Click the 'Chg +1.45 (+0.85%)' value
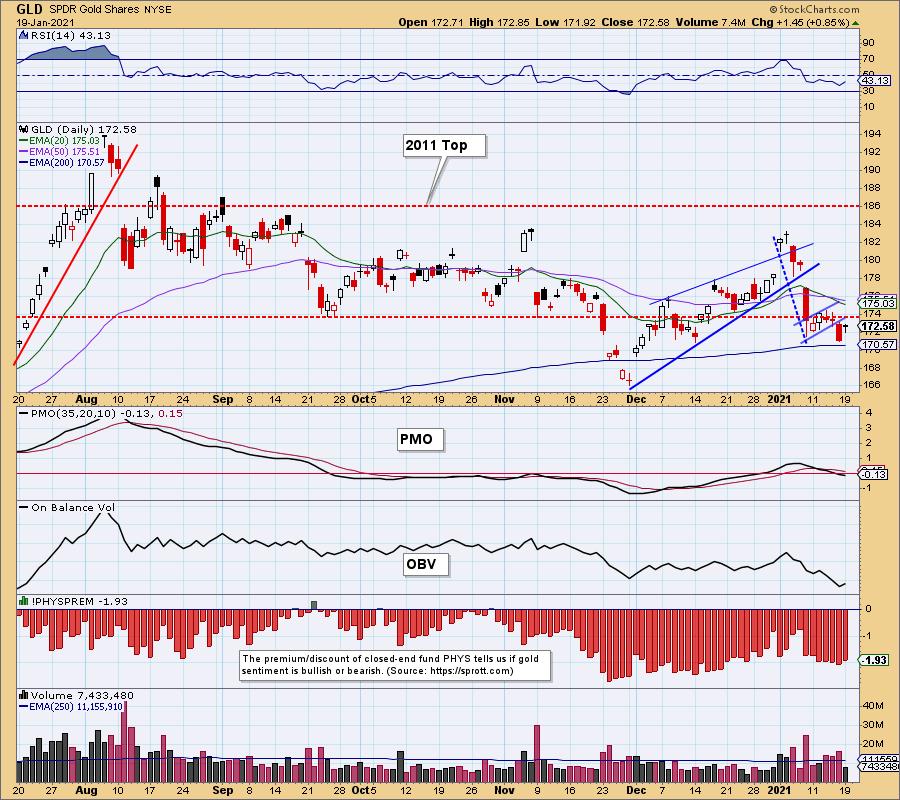 click(800, 22)
